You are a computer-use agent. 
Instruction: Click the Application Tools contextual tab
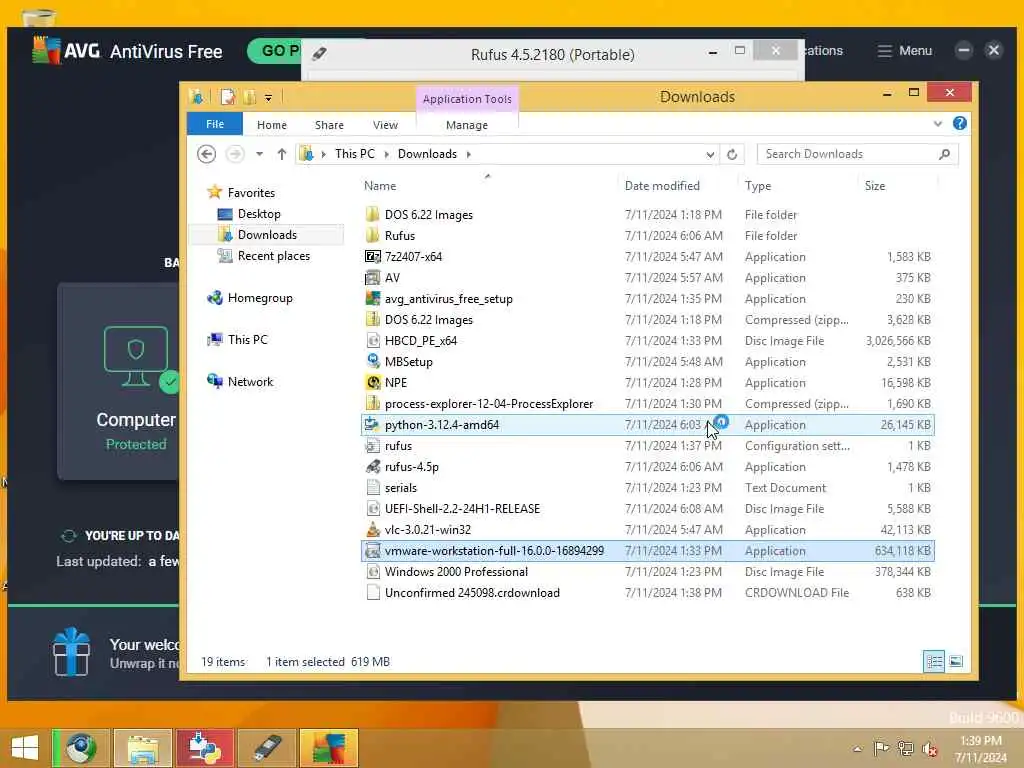click(467, 99)
